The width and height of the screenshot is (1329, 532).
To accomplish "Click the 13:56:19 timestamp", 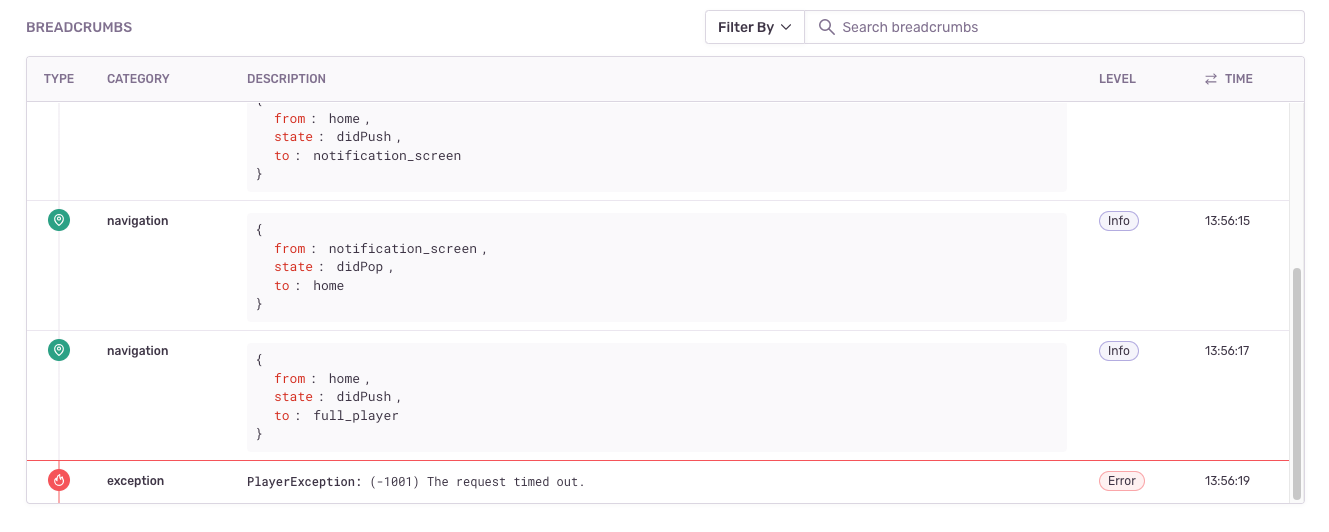I will (x=1227, y=481).
